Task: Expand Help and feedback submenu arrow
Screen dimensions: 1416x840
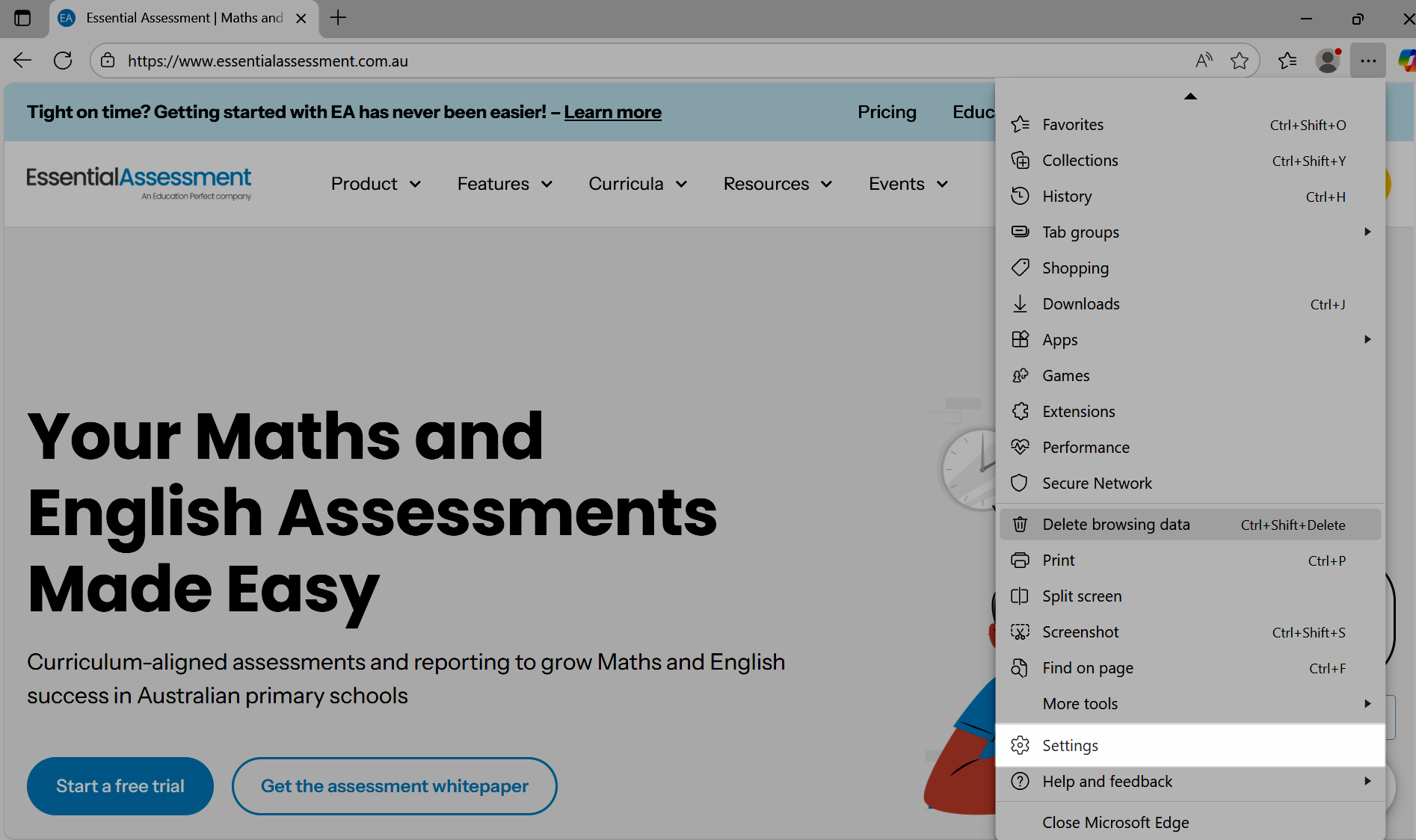Action: (1367, 782)
